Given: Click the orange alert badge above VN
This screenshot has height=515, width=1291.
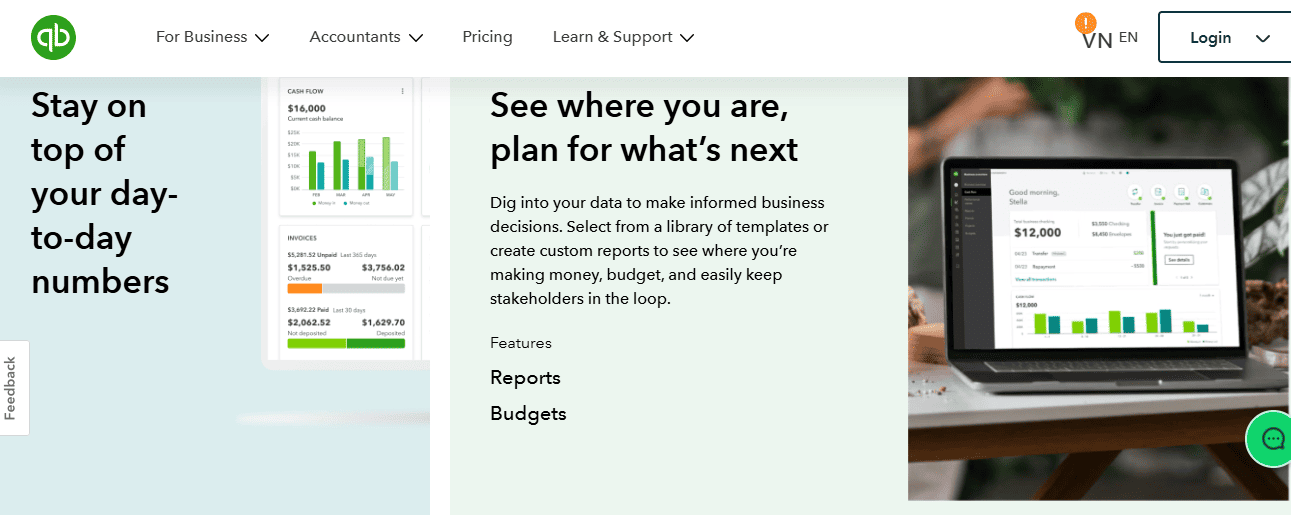Looking at the screenshot, I should click(x=1085, y=22).
